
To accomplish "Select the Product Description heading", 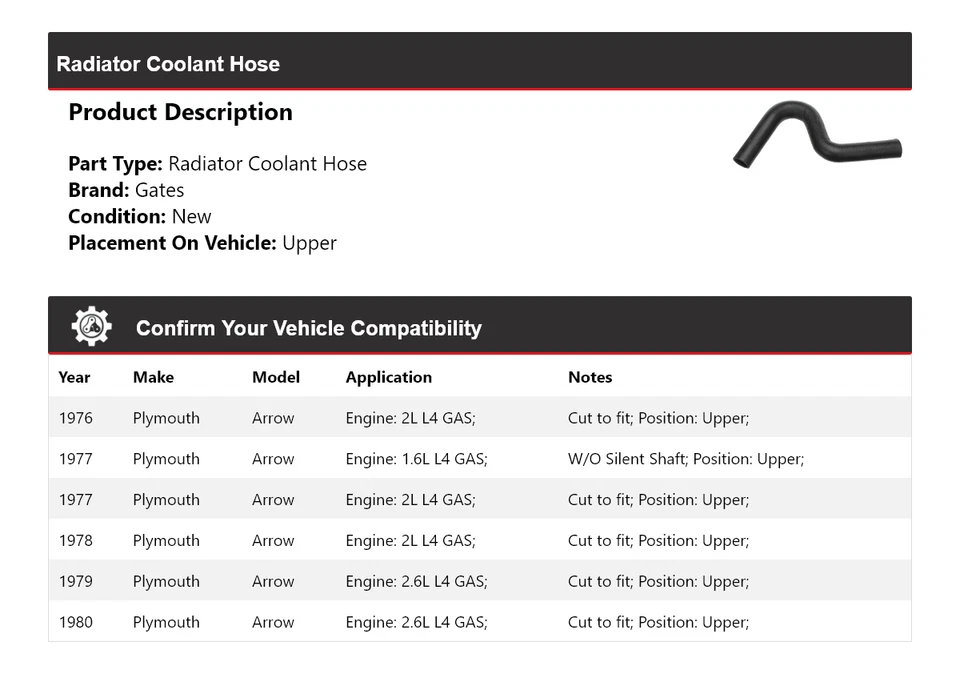I will pyautogui.click(x=180, y=112).
